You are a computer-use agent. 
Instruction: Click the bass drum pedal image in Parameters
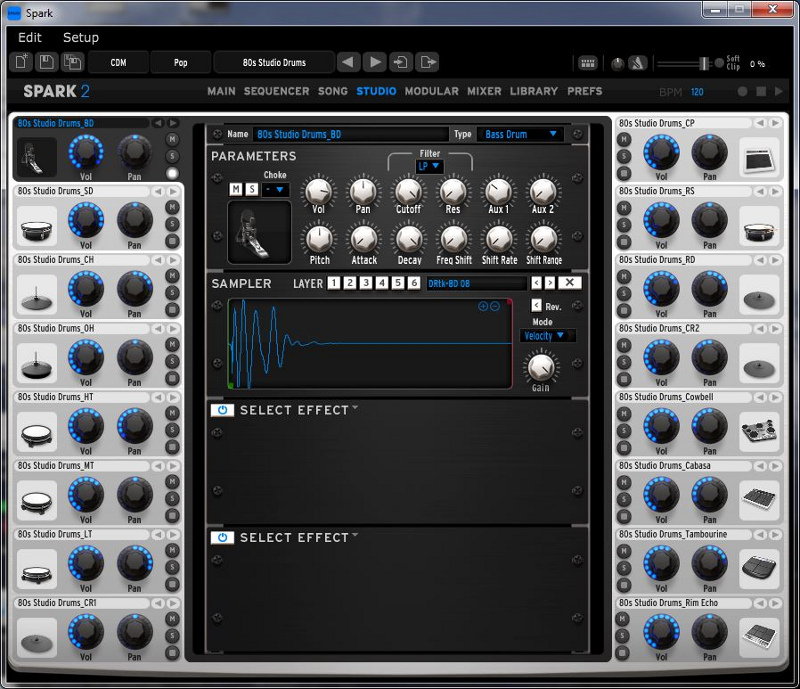[x=259, y=232]
